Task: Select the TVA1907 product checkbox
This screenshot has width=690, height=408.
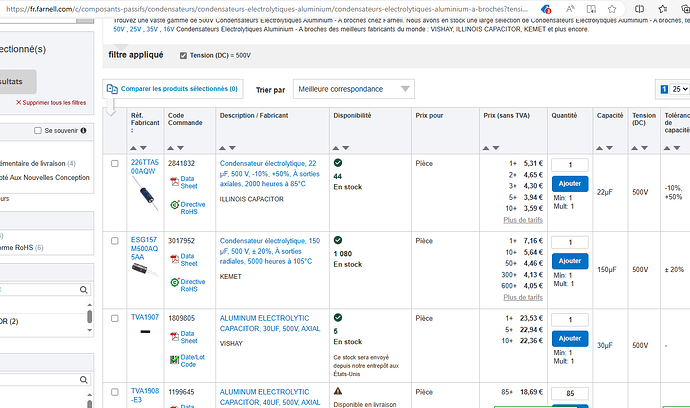Action: pyautogui.click(x=115, y=318)
